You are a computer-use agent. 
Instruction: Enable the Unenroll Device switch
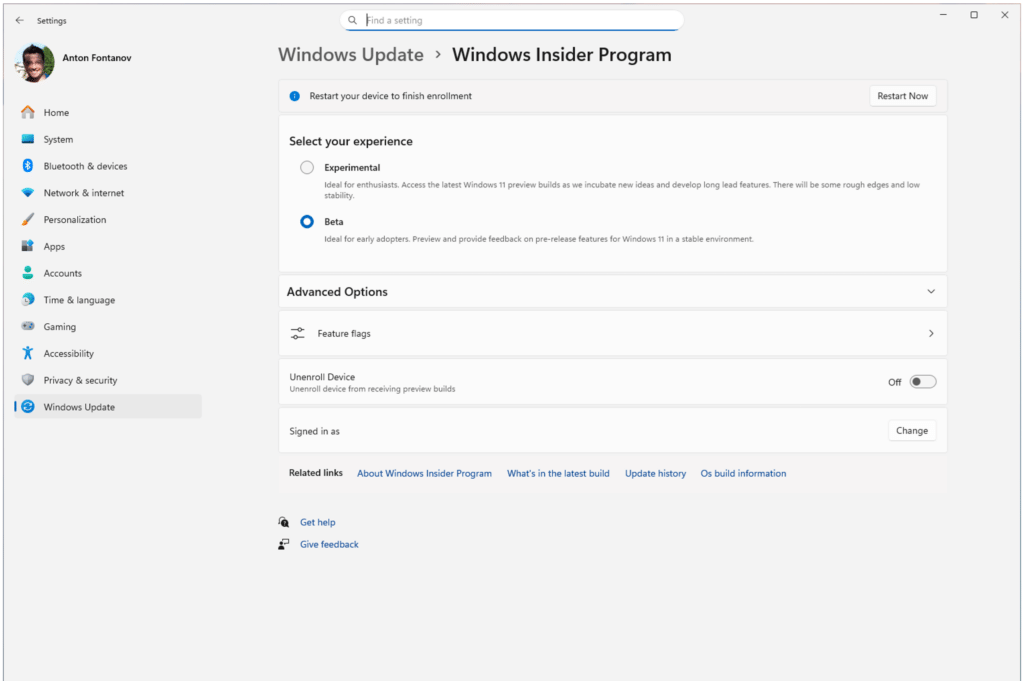[922, 381]
